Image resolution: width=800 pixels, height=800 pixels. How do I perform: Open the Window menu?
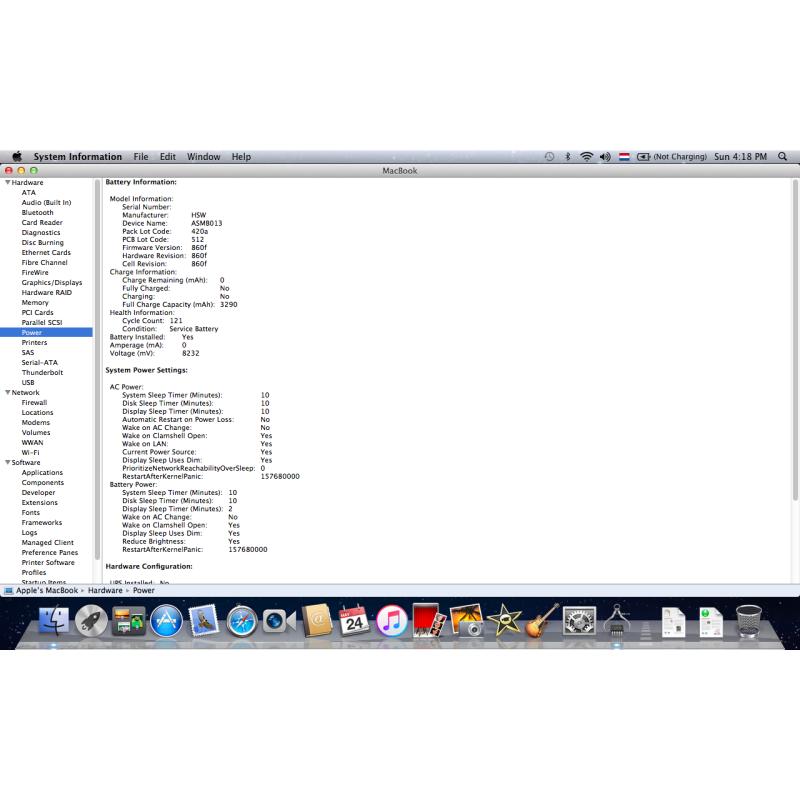[204, 157]
